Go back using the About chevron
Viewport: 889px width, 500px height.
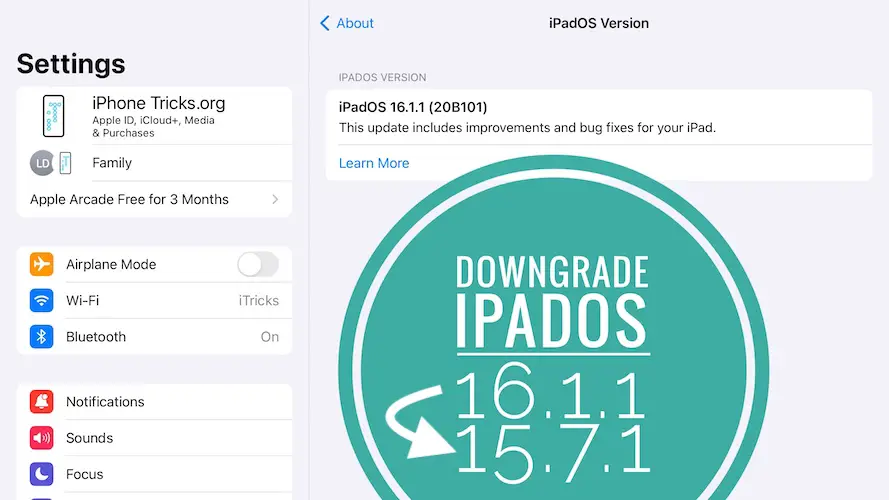[324, 23]
